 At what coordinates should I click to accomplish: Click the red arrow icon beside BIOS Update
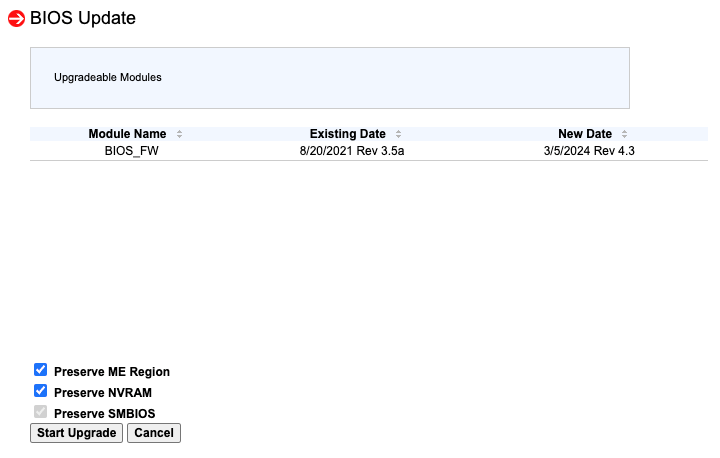click(16, 18)
